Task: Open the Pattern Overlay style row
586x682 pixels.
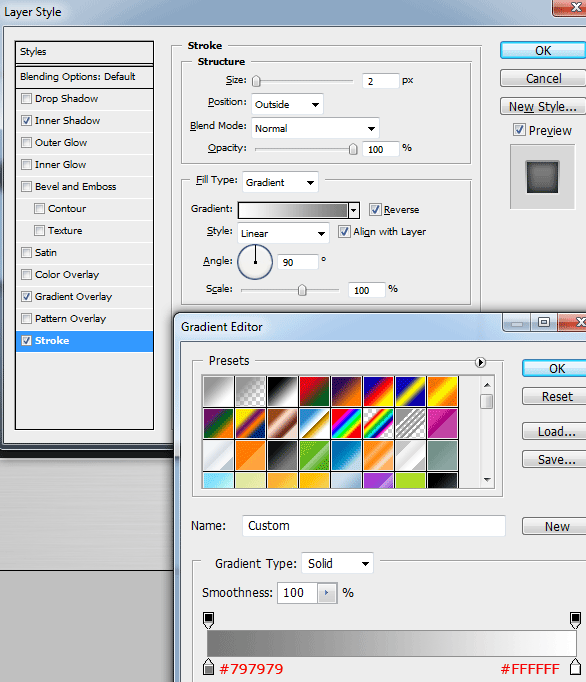Action: tap(84, 318)
